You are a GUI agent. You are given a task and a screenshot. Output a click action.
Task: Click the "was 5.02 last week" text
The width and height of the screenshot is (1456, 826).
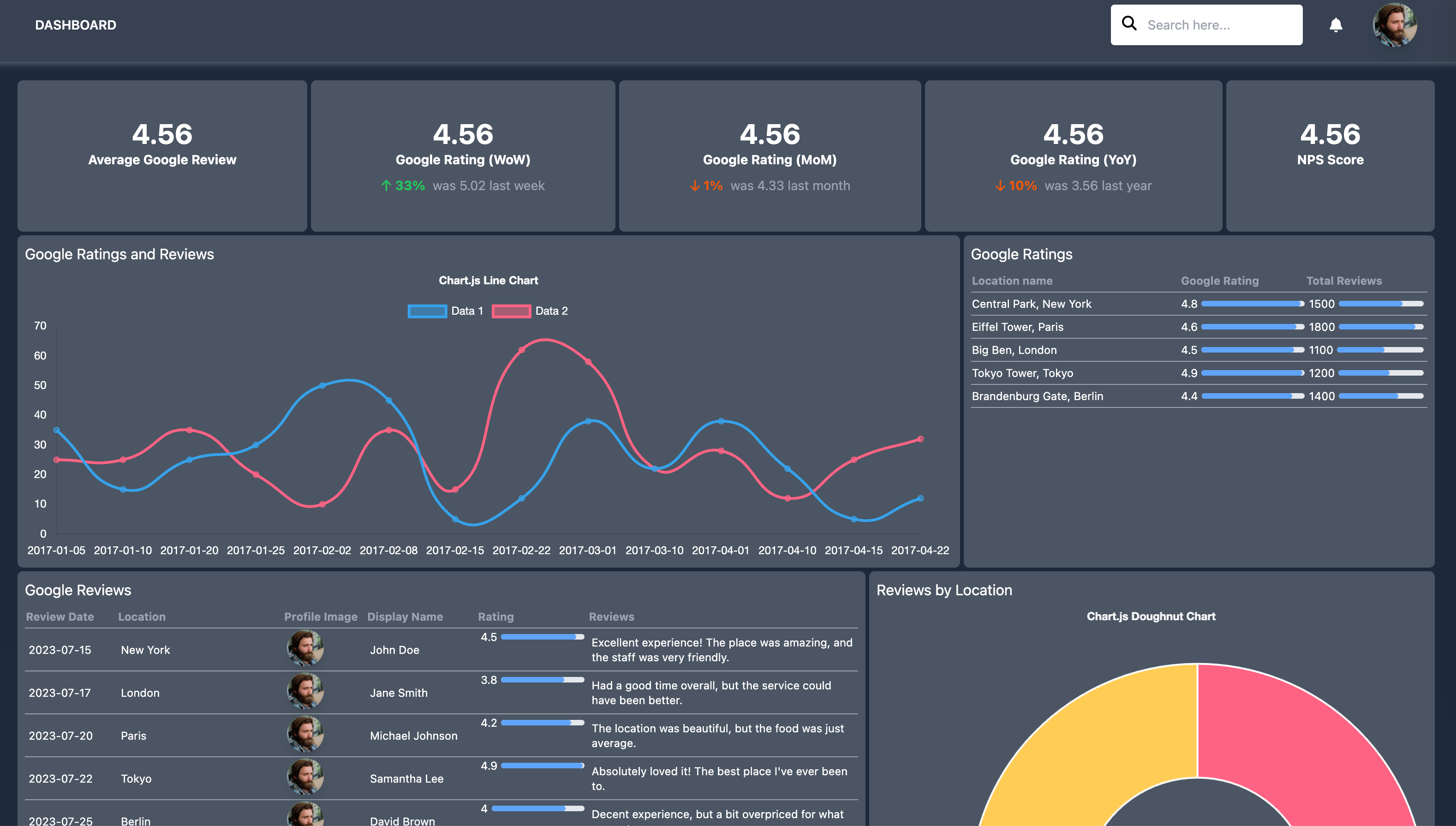click(x=489, y=186)
